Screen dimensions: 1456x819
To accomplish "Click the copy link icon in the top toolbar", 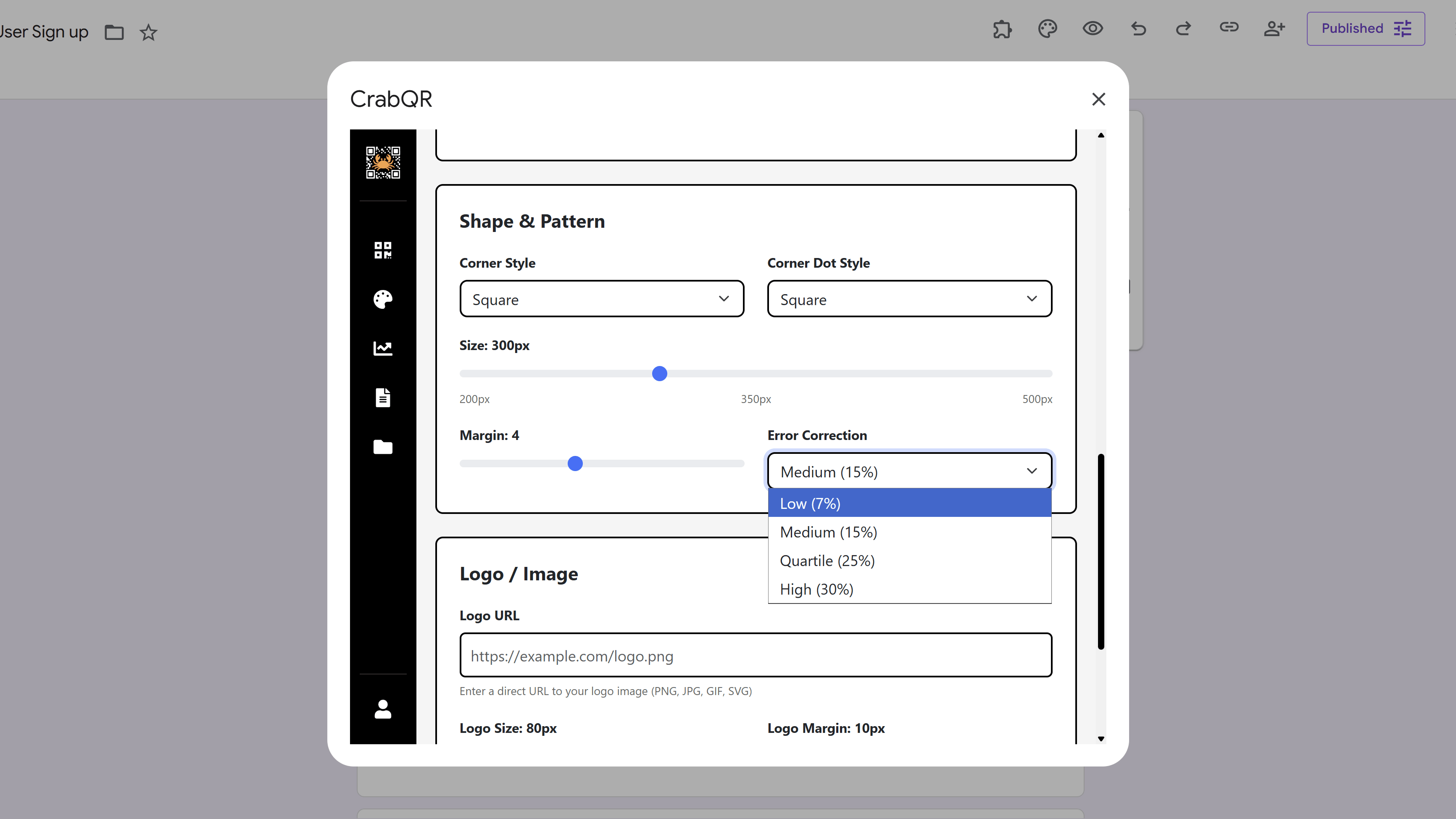I will point(1230,28).
